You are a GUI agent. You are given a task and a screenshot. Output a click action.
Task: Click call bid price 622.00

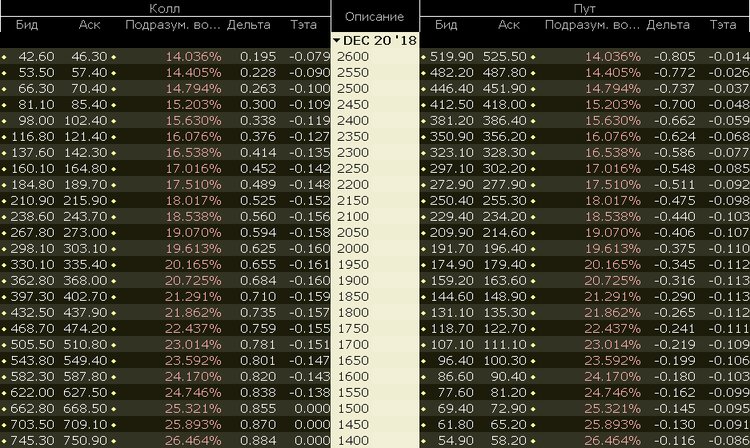pos(33,393)
